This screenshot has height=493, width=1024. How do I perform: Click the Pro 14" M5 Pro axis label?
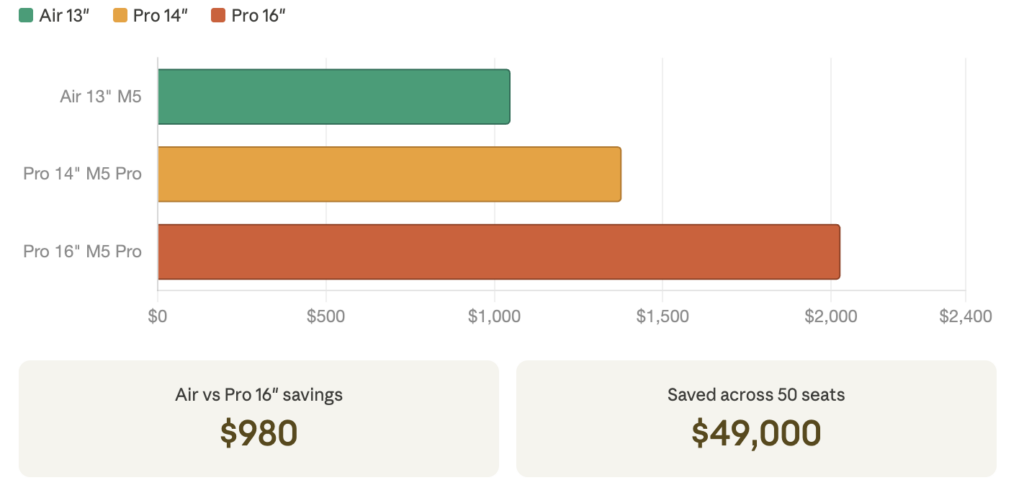coord(82,174)
